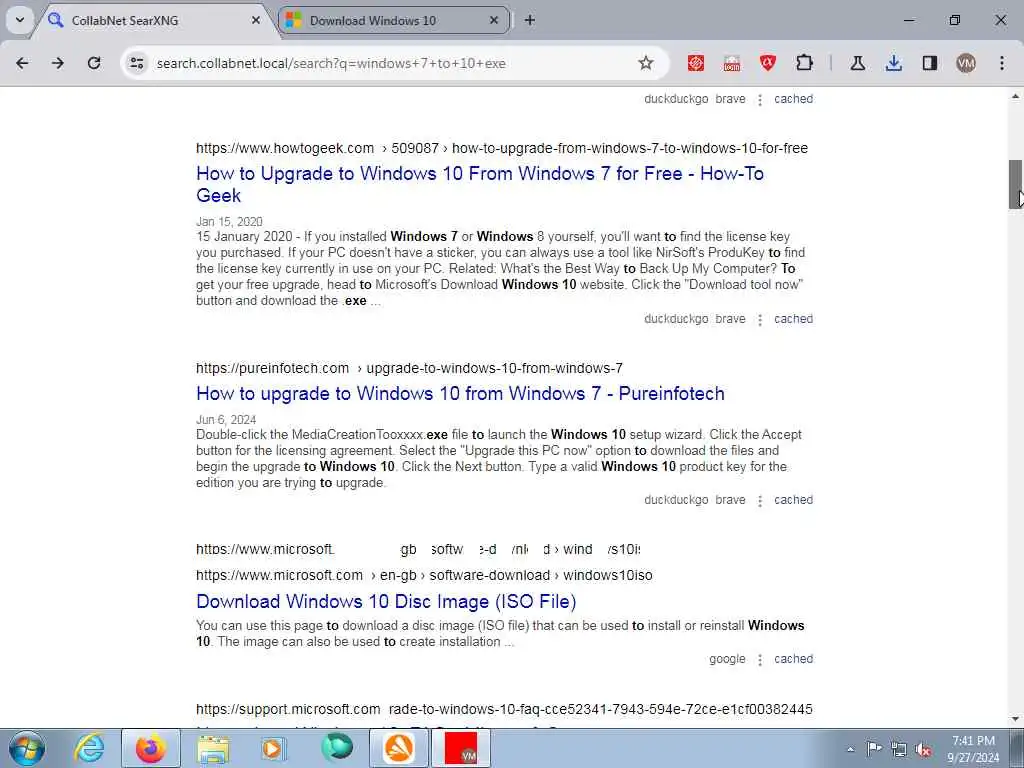The height and width of the screenshot is (768, 1024).
Task: Open the Pureinfotech upgrade result link
Action: point(460,393)
